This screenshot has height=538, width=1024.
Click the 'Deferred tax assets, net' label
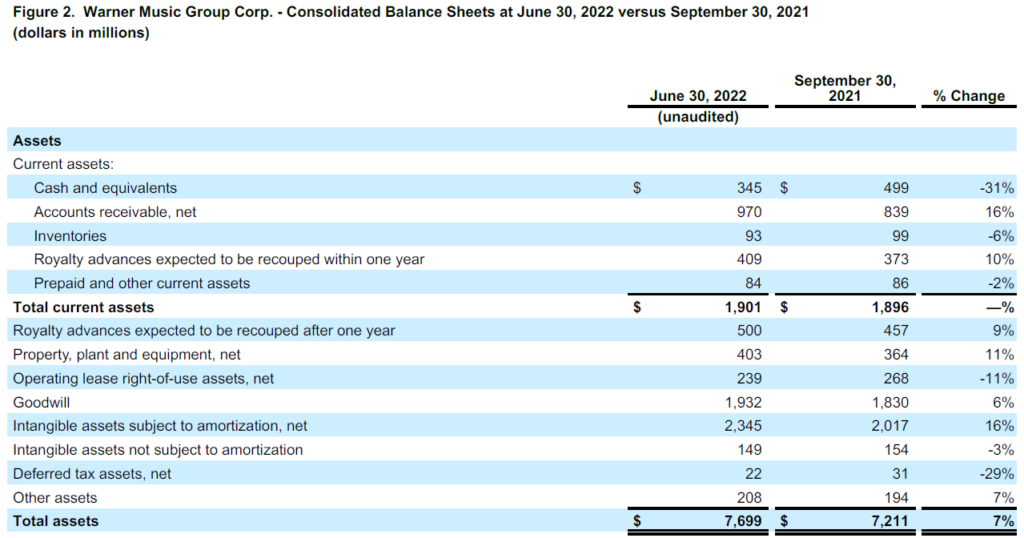(x=92, y=473)
